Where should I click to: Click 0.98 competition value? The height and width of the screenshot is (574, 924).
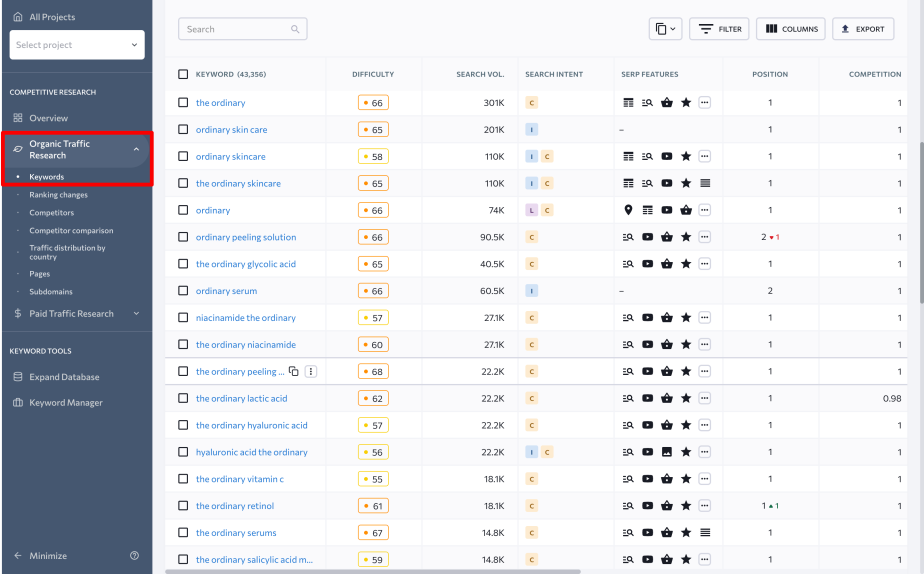coord(892,398)
